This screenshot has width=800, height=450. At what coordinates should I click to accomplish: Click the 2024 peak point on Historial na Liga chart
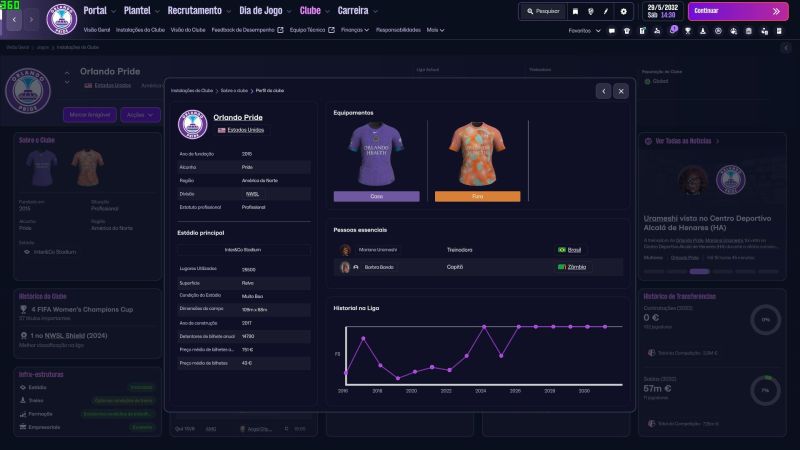[484, 327]
